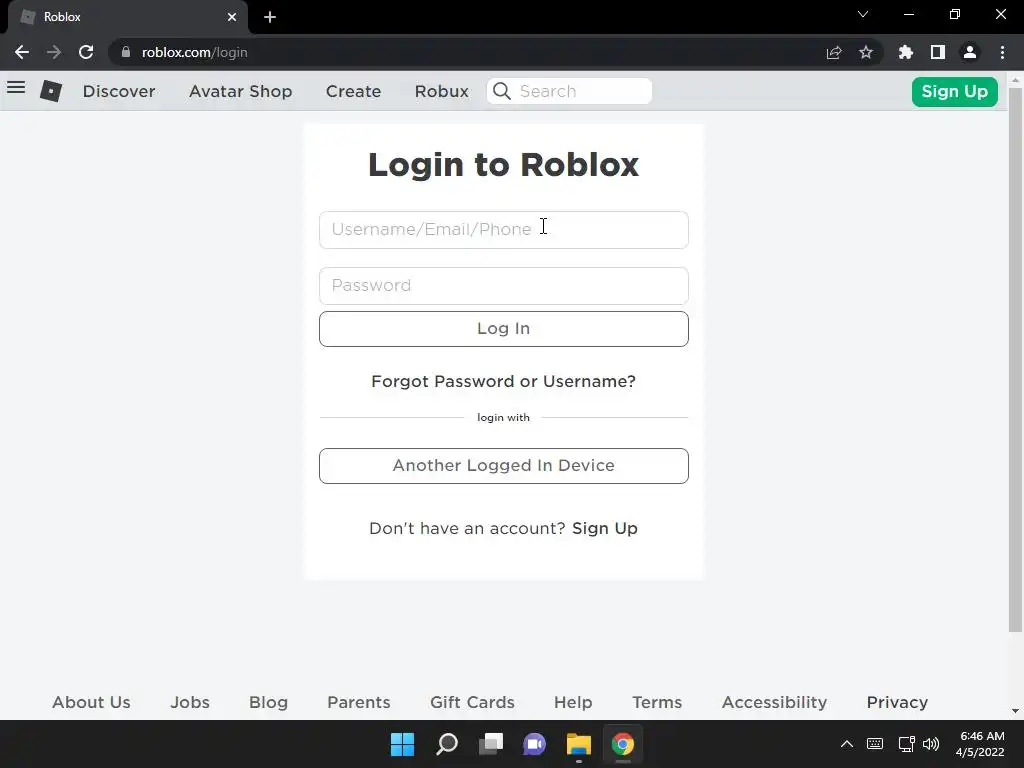The image size is (1024, 768).
Task: Click the page vertical scrollbar
Action: 1015,359
